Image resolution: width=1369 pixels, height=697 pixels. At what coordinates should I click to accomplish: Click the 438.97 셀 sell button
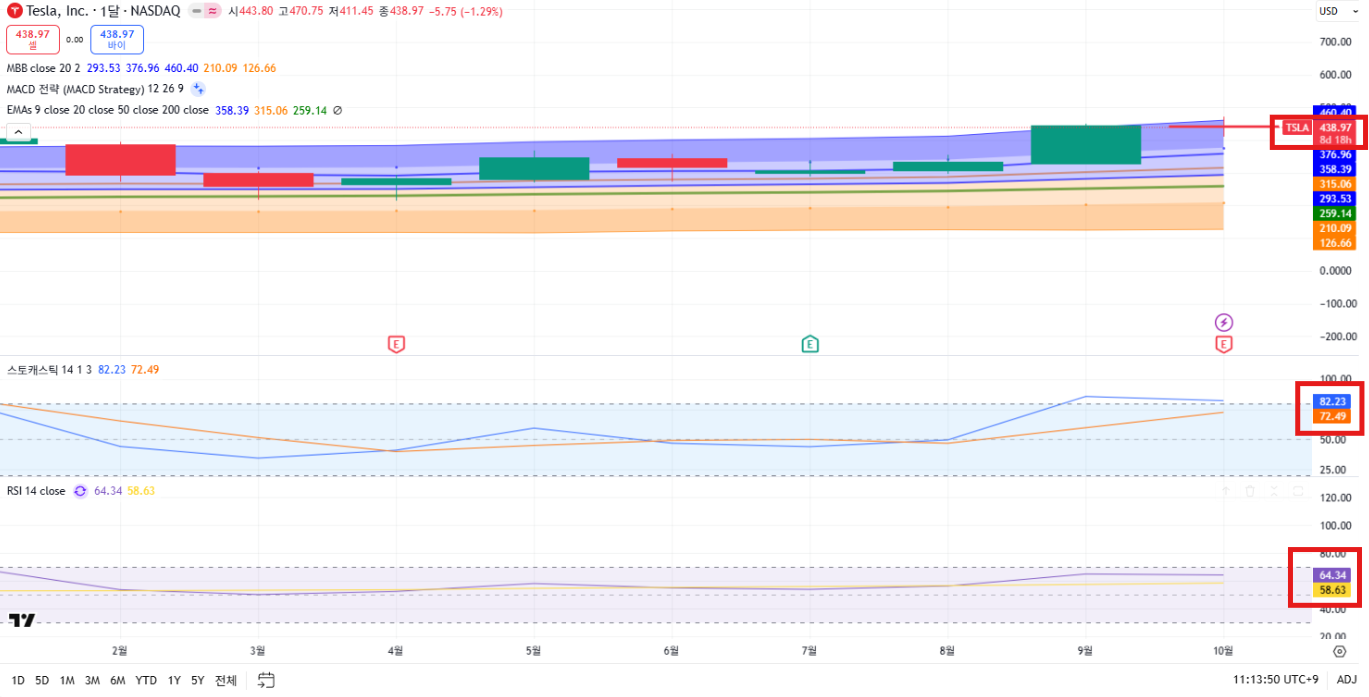[x=33, y=39]
